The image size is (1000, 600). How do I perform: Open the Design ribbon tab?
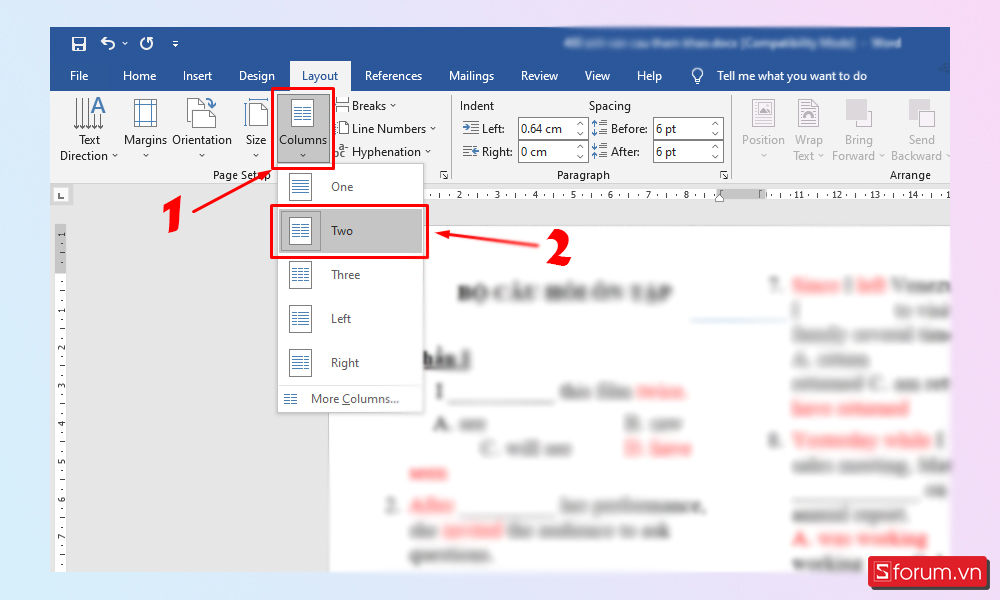[x=256, y=76]
